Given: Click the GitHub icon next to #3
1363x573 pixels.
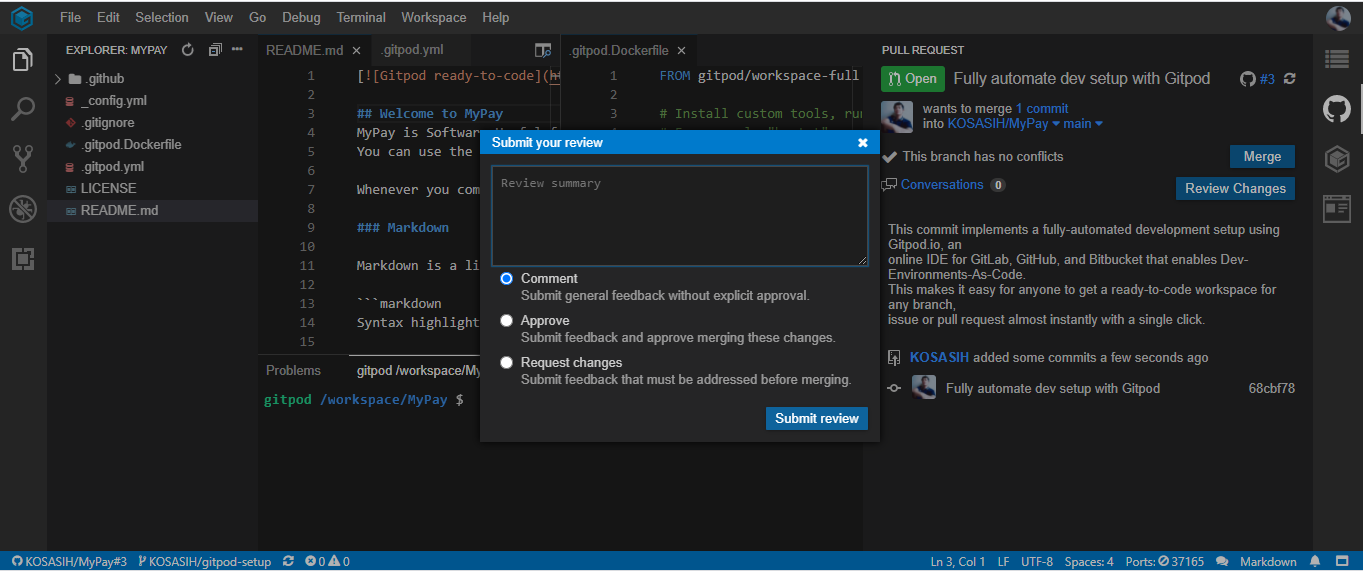Looking at the screenshot, I should (x=1247, y=78).
